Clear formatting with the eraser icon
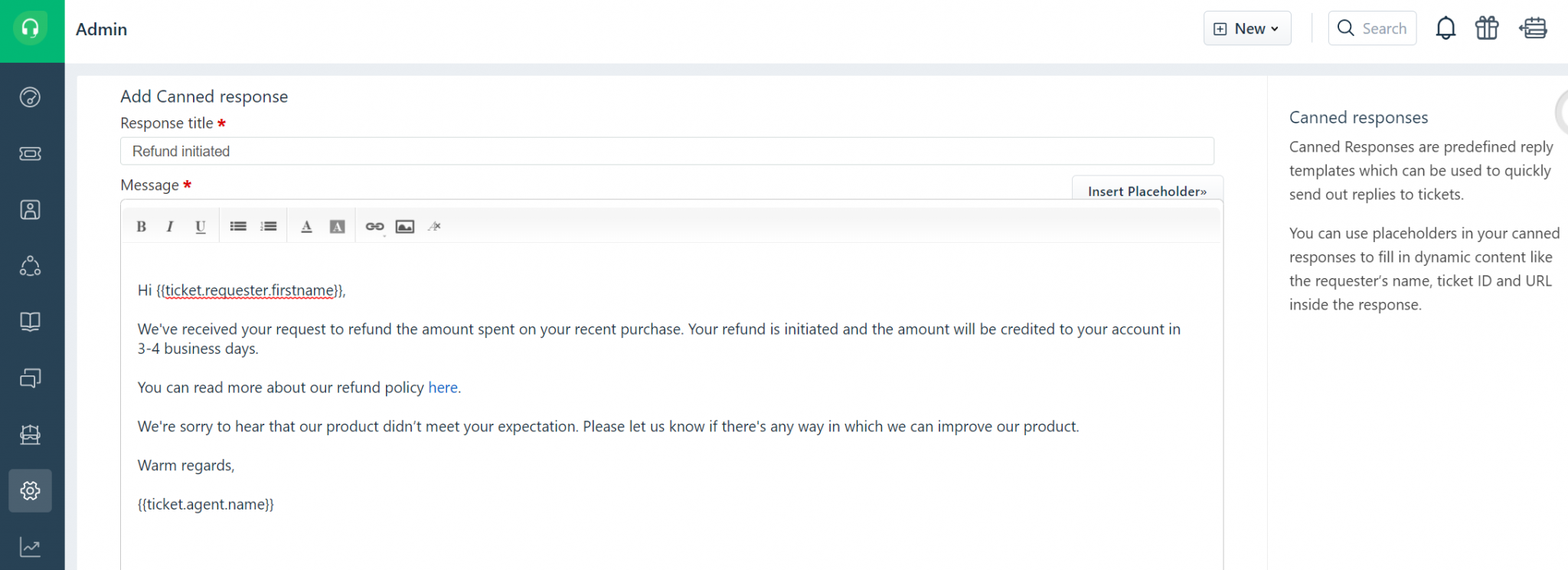The height and width of the screenshot is (570, 1568). [x=435, y=226]
